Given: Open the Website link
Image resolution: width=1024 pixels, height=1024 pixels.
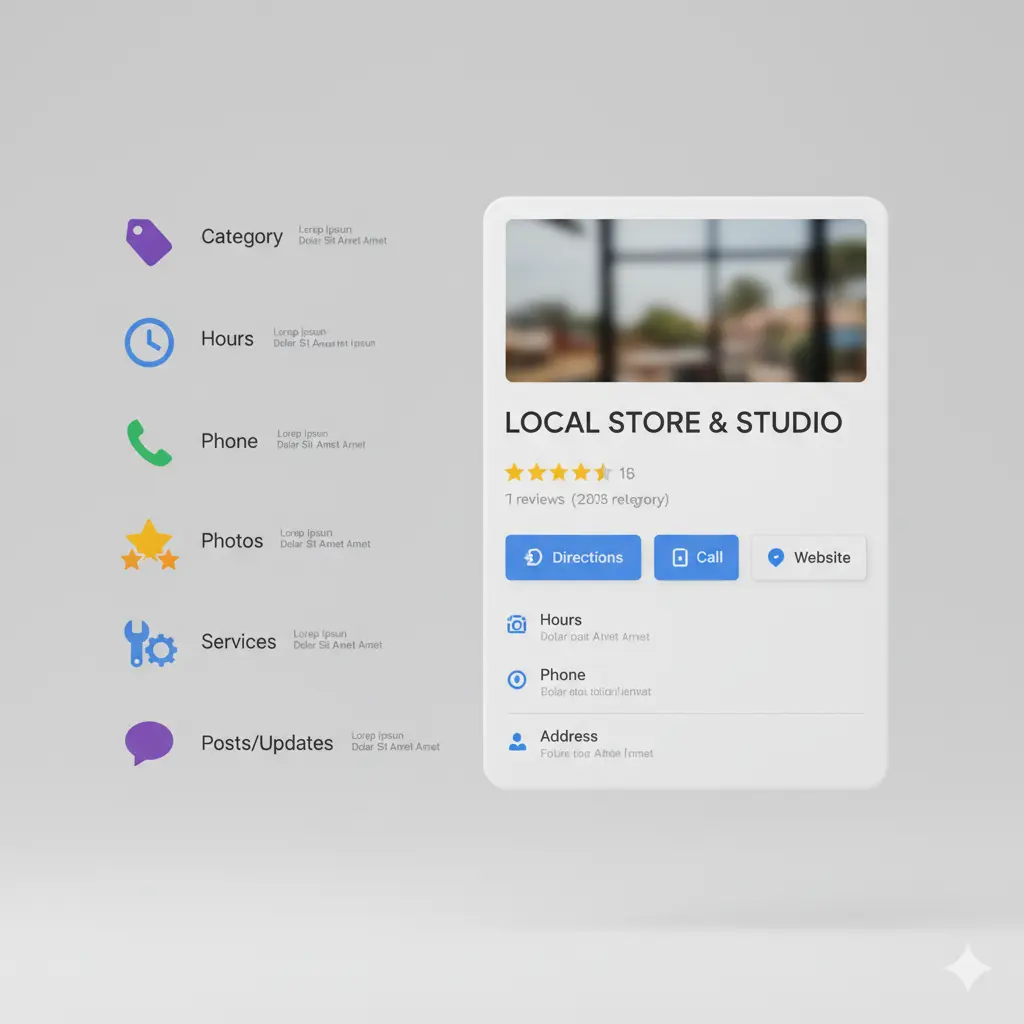Looking at the screenshot, I should 809,557.
